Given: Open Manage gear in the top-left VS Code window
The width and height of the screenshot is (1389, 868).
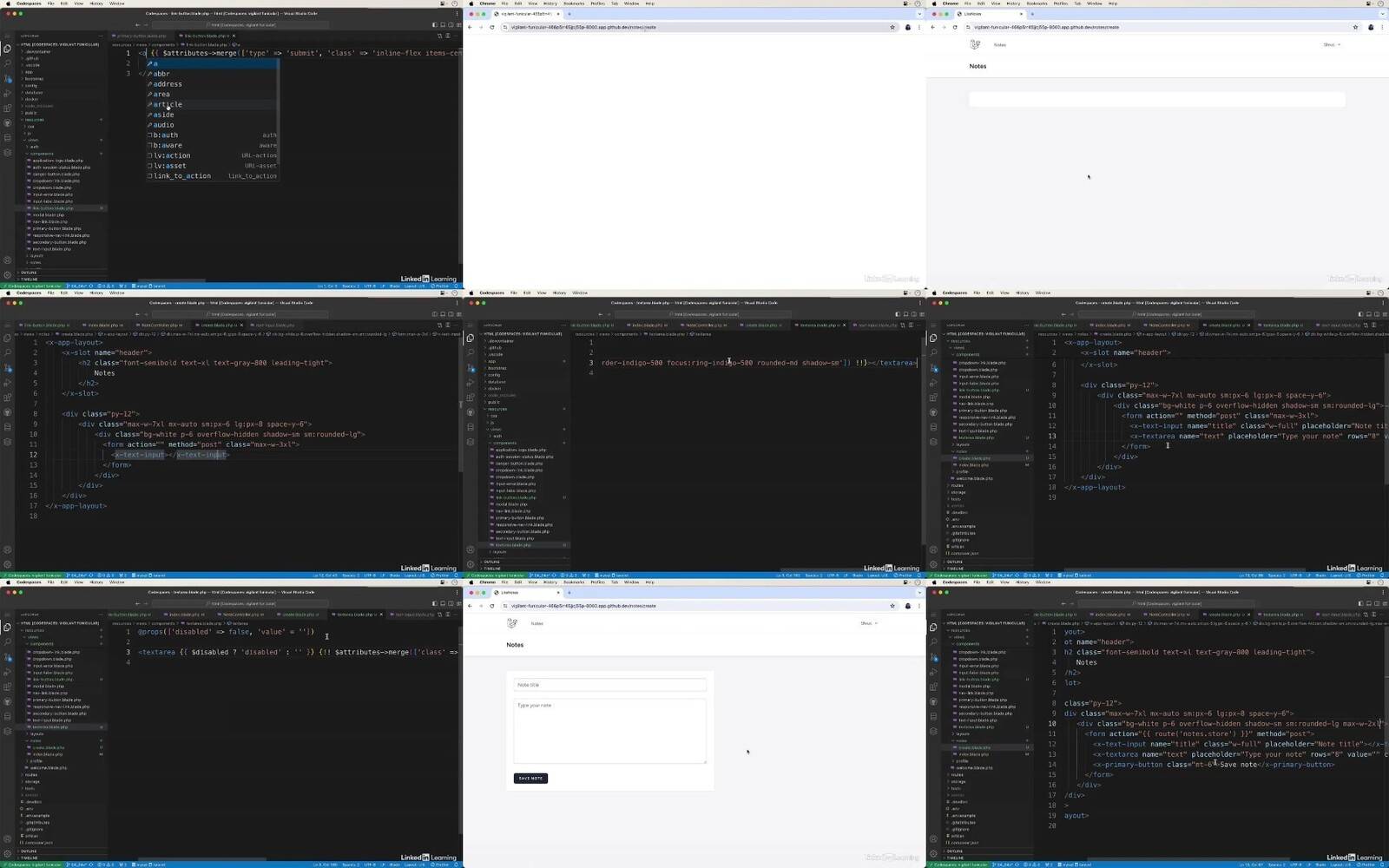Looking at the screenshot, I should click(x=7, y=275).
